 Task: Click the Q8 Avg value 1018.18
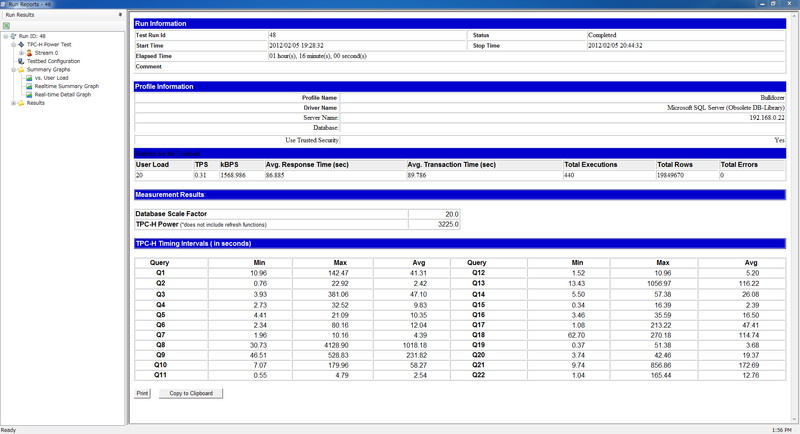coord(415,345)
